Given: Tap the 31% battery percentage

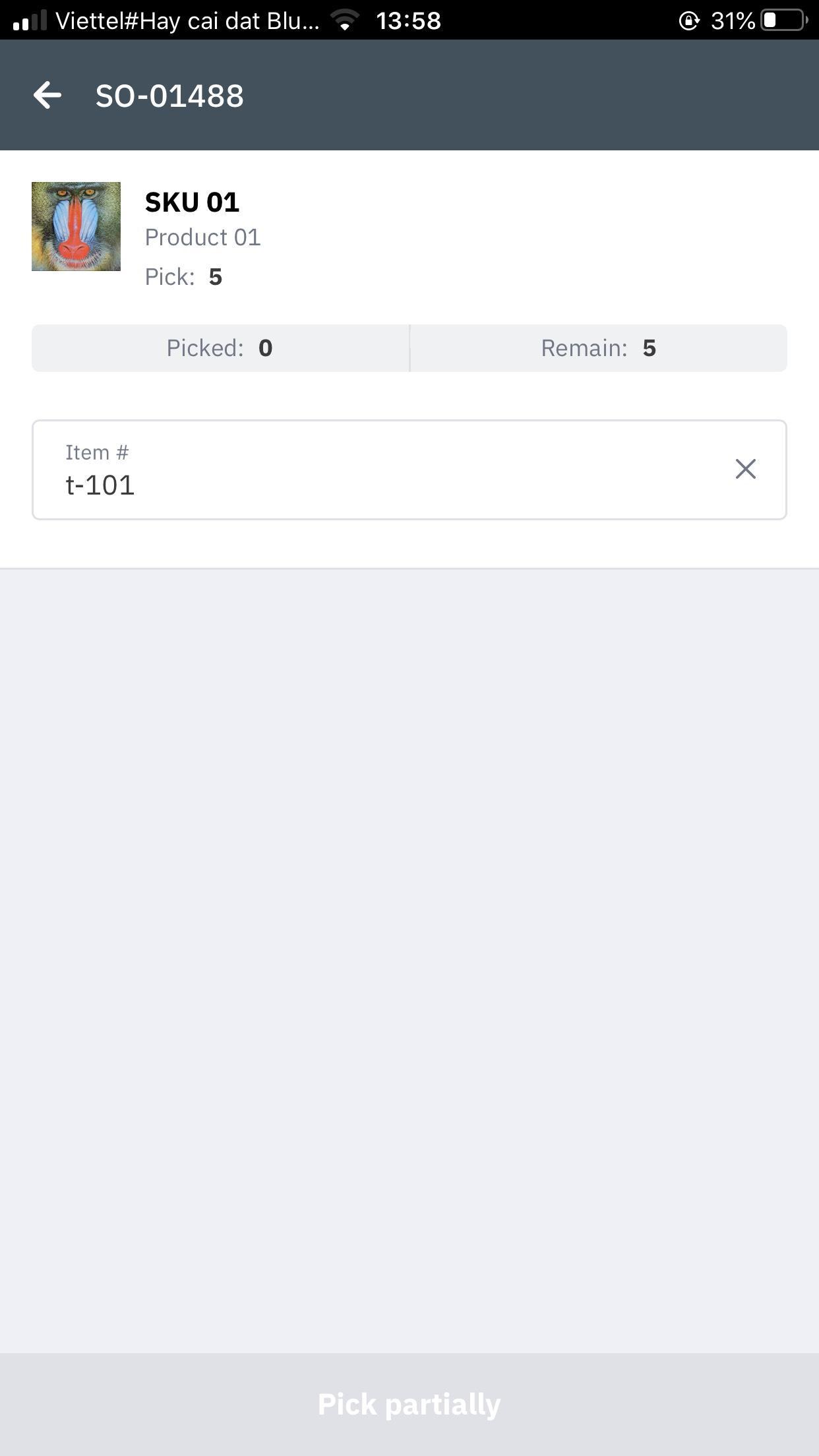Looking at the screenshot, I should pyautogui.click(x=733, y=21).
